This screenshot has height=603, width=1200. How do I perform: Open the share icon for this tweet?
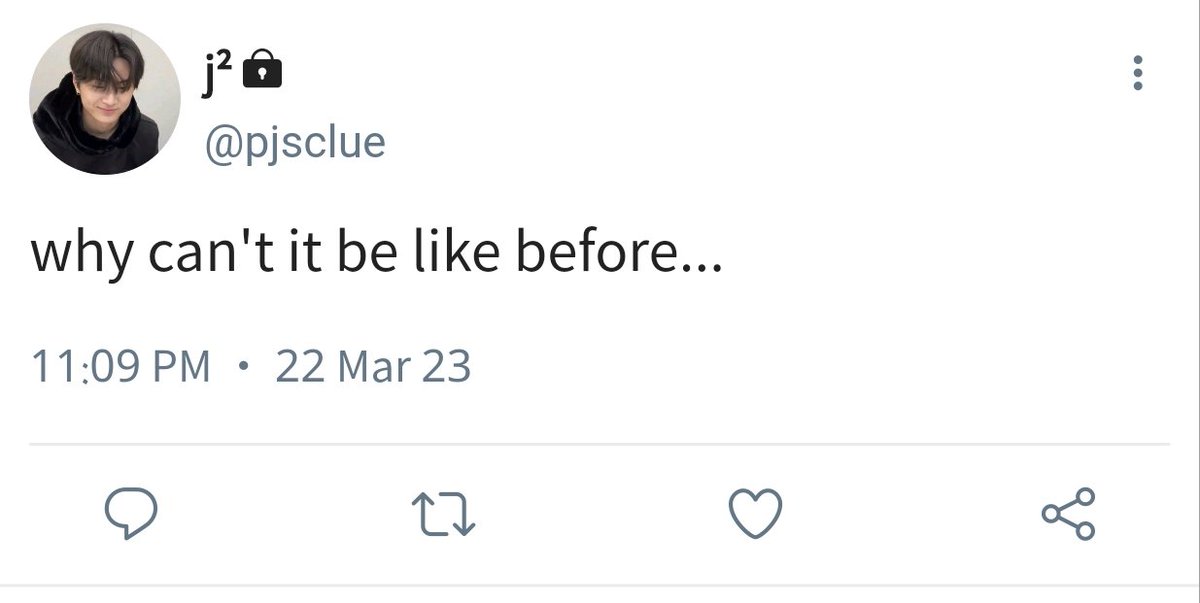(1069, 516)
